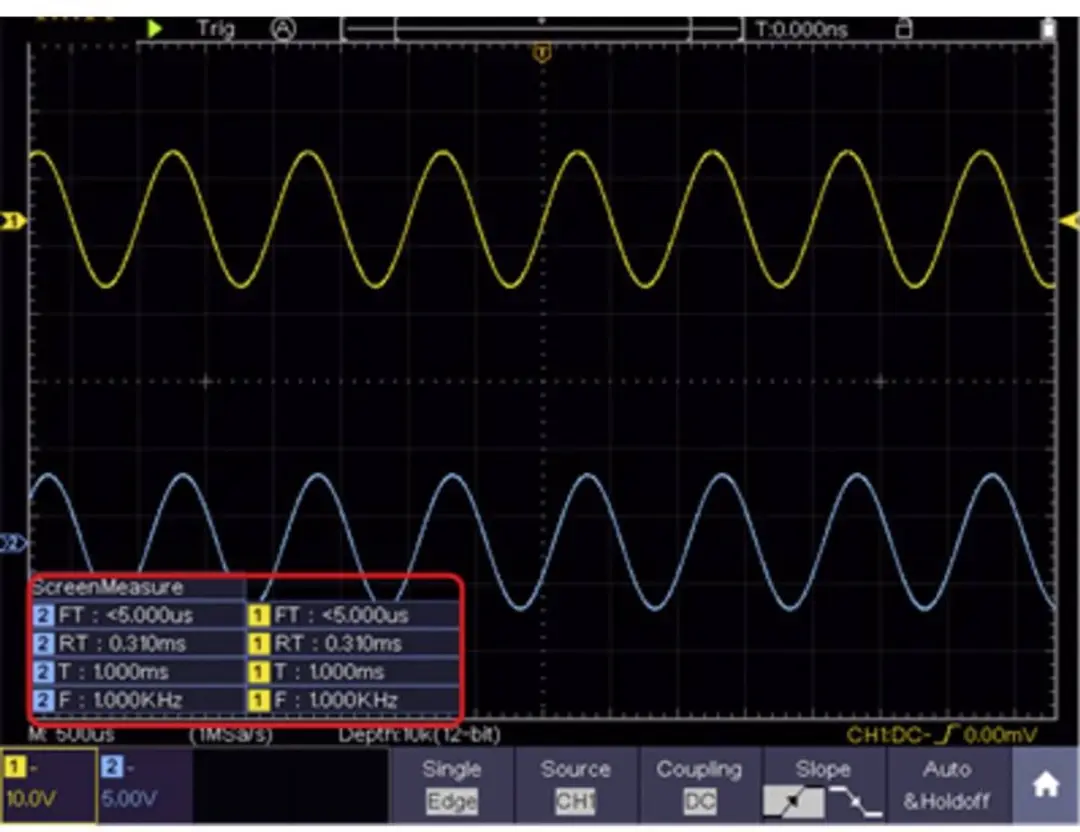The image size is (1080, 832).
Task: Open the Coupling DC menu item
Action: pyautogui.click(x=699, y=785)
